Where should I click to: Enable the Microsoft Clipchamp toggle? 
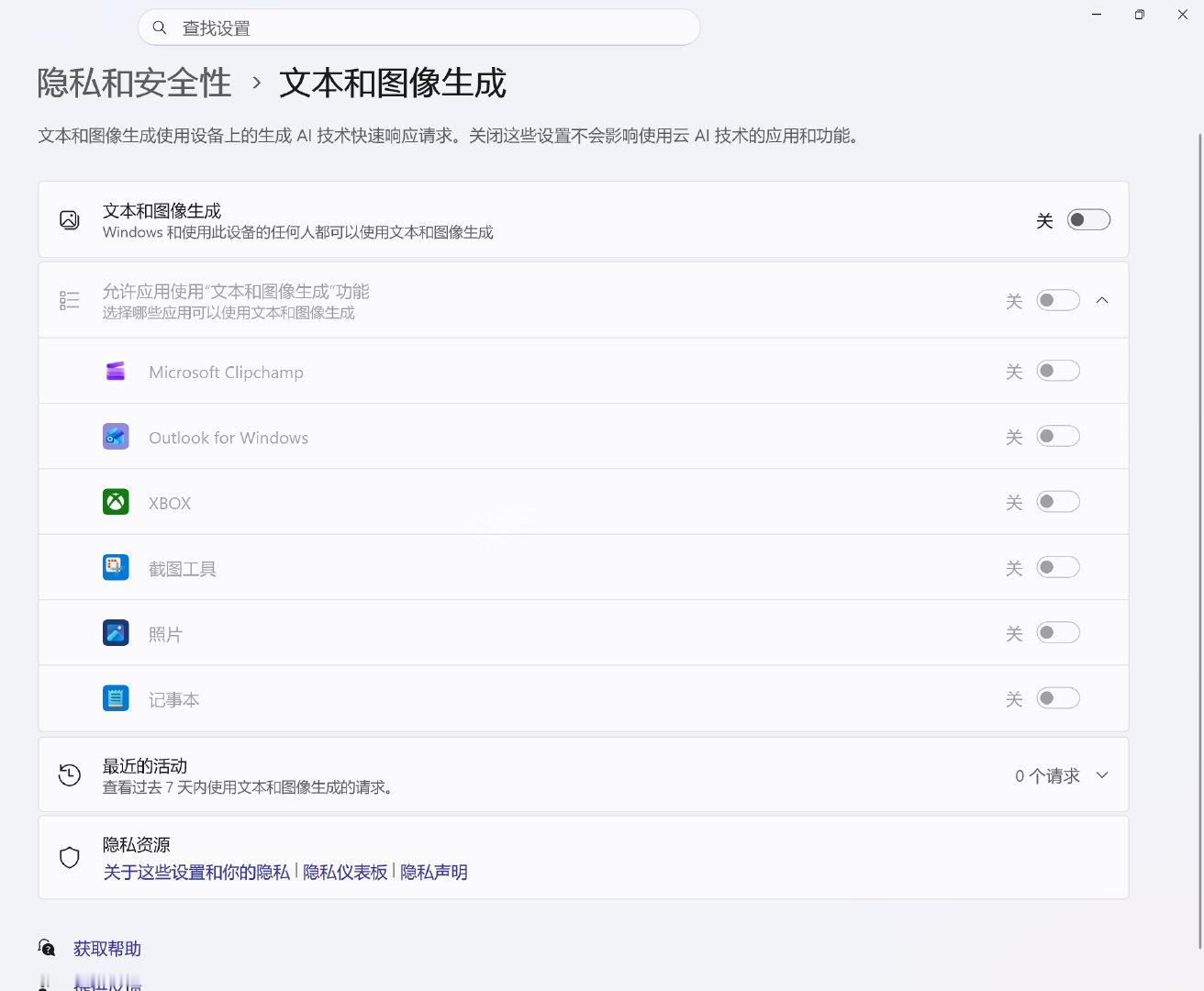pyautogui.click(x=1058, y=371)
